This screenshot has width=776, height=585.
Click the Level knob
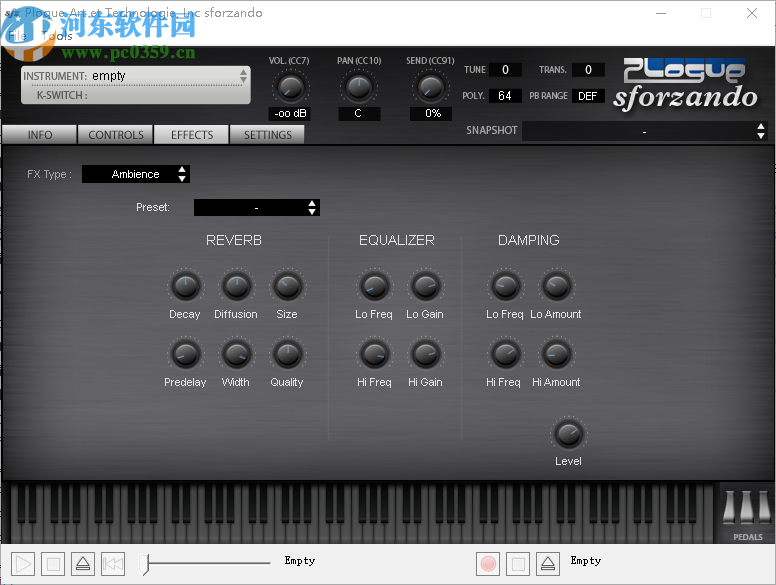point(568,434)
